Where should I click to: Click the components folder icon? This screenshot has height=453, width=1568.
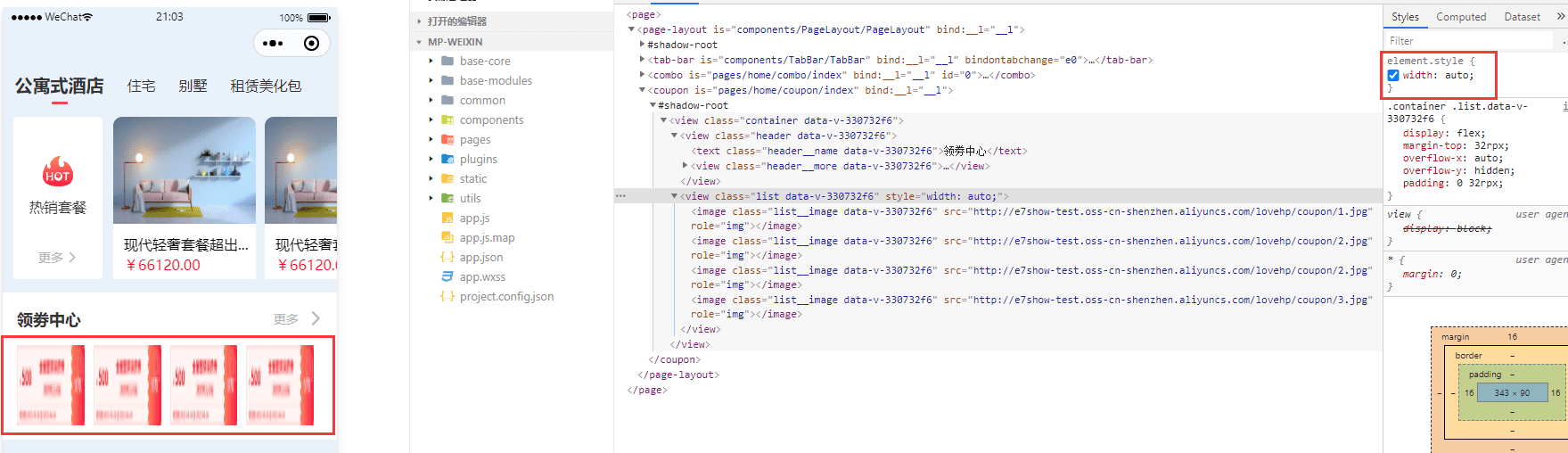coord(447,119)
